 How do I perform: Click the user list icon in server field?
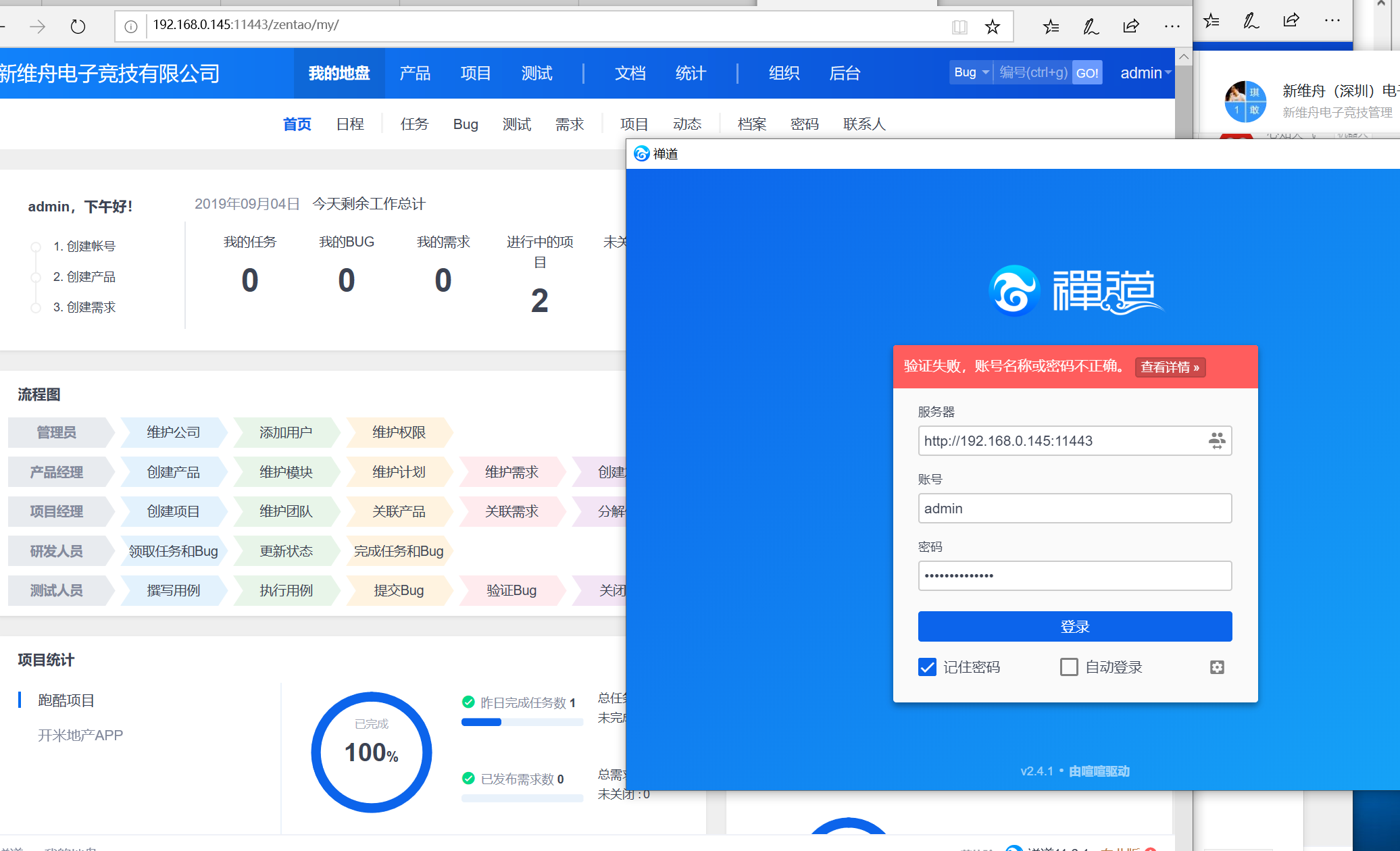[x=1217, y=441]
